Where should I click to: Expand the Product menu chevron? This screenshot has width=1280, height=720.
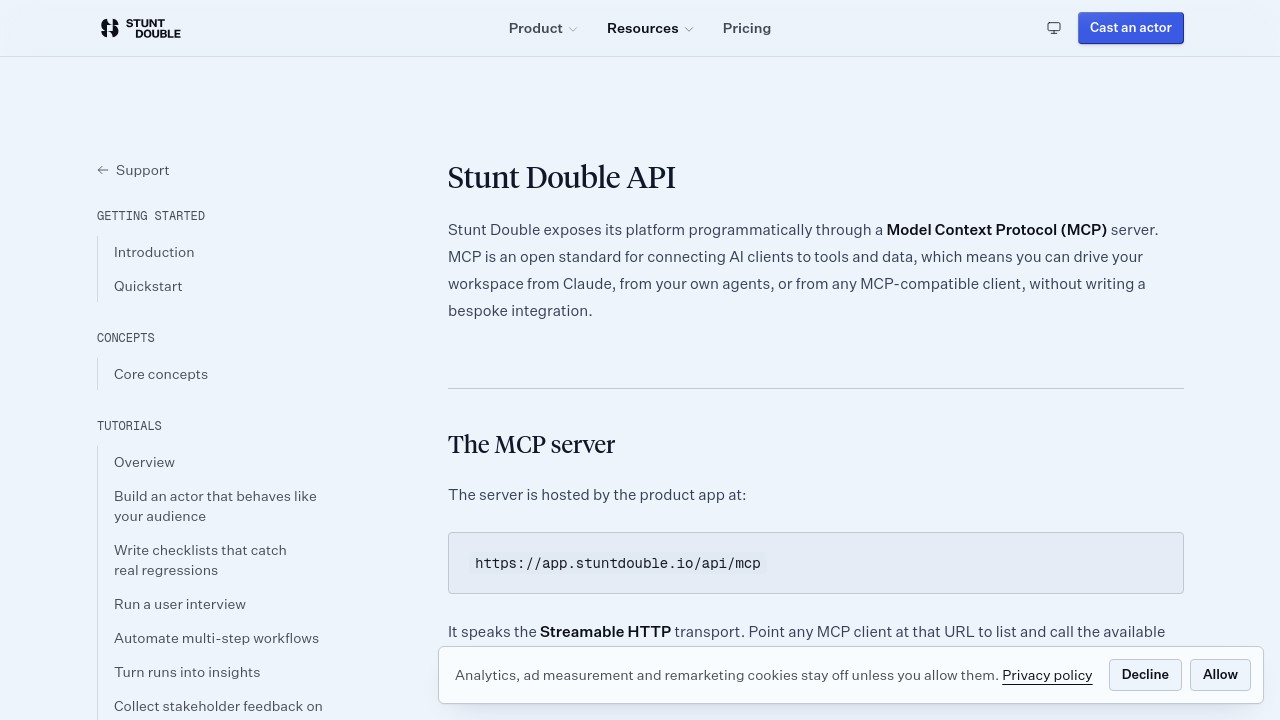click(x=573, y=29)
